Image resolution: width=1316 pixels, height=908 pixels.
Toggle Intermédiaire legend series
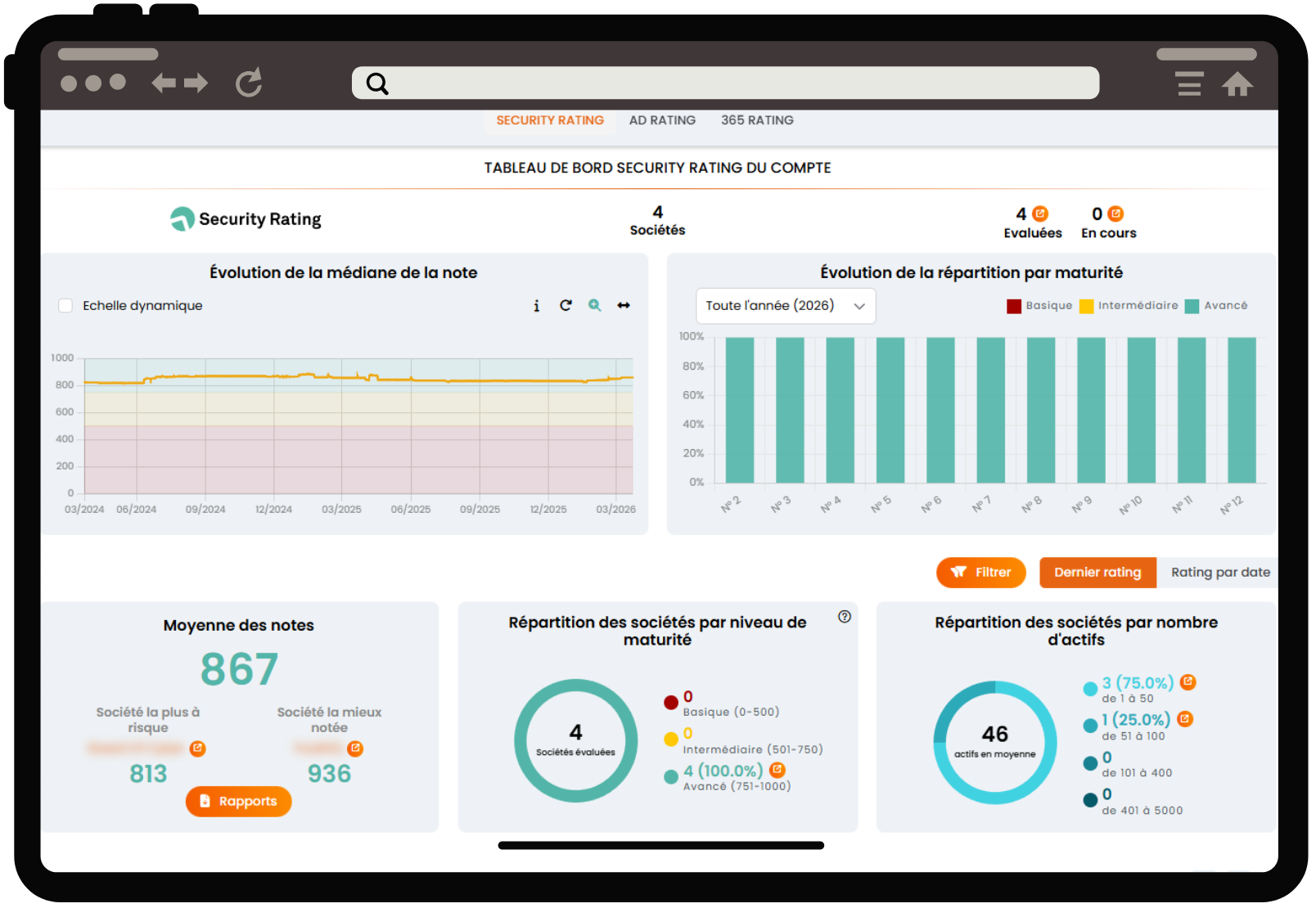(1129, 306)
